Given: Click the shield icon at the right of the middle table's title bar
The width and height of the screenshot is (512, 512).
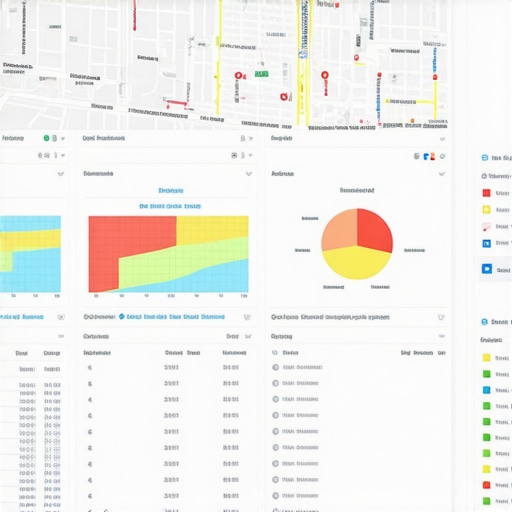Looking at the screenshot, I should [x=247, y=317].
